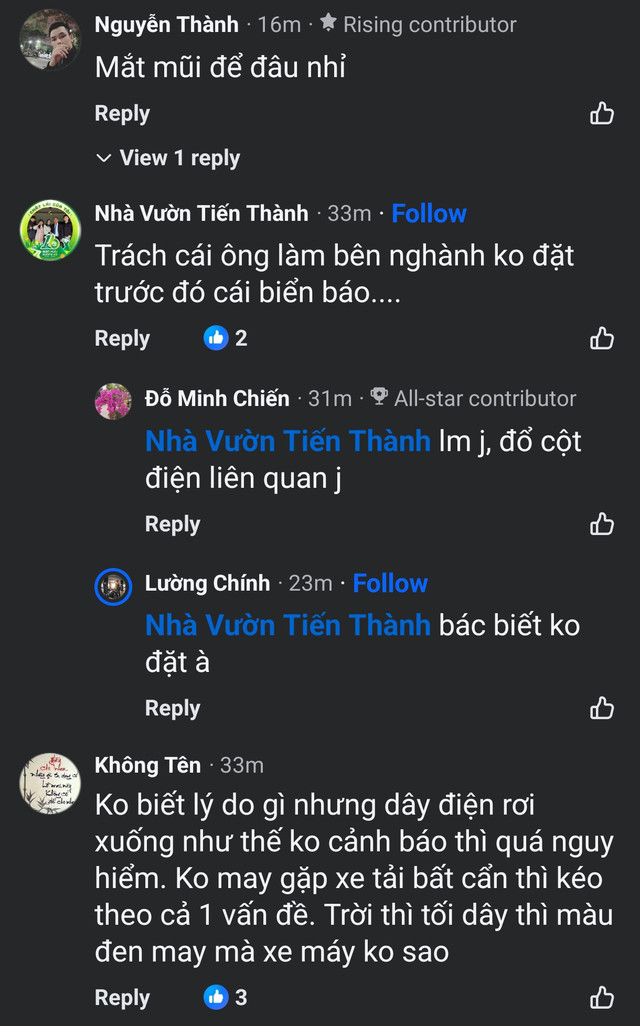Open Nhà Vườn Tiến Thành's avatar
This screenshot has height=1026, width=640.
pyautogui.click(x=50, y=229)
